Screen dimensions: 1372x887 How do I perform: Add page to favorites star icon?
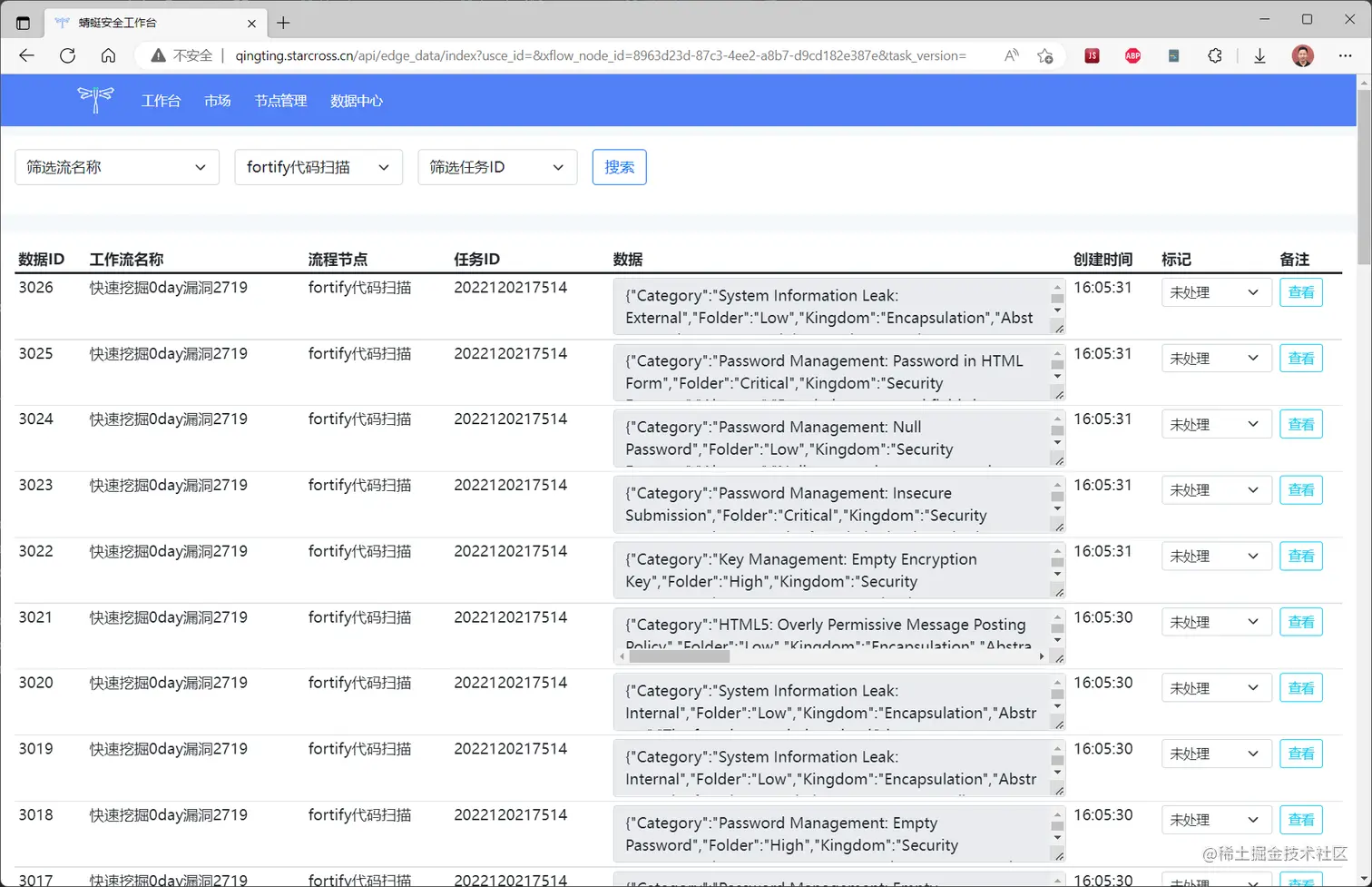1045,55
